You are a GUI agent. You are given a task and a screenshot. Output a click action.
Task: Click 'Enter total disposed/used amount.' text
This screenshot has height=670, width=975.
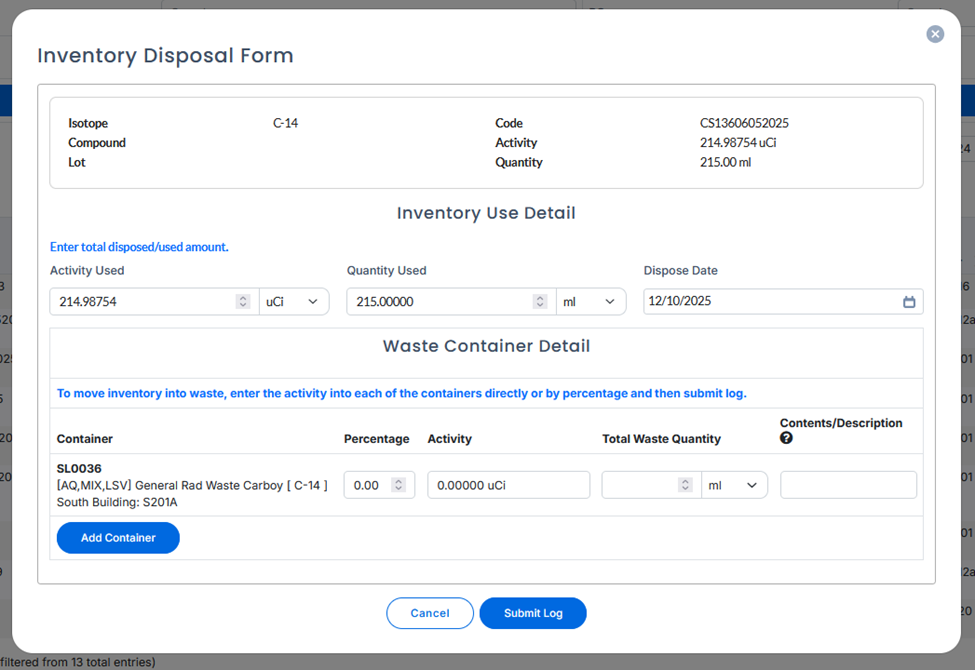coord(139,247)
